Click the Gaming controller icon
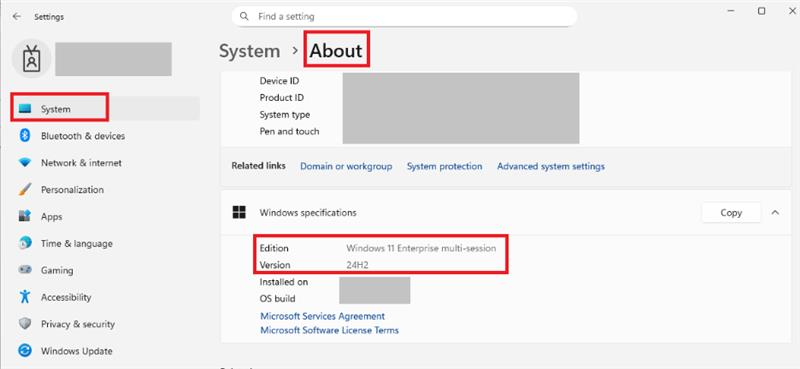Image resolution: width=800 pixels, height=369 pixels. point(24,270)
